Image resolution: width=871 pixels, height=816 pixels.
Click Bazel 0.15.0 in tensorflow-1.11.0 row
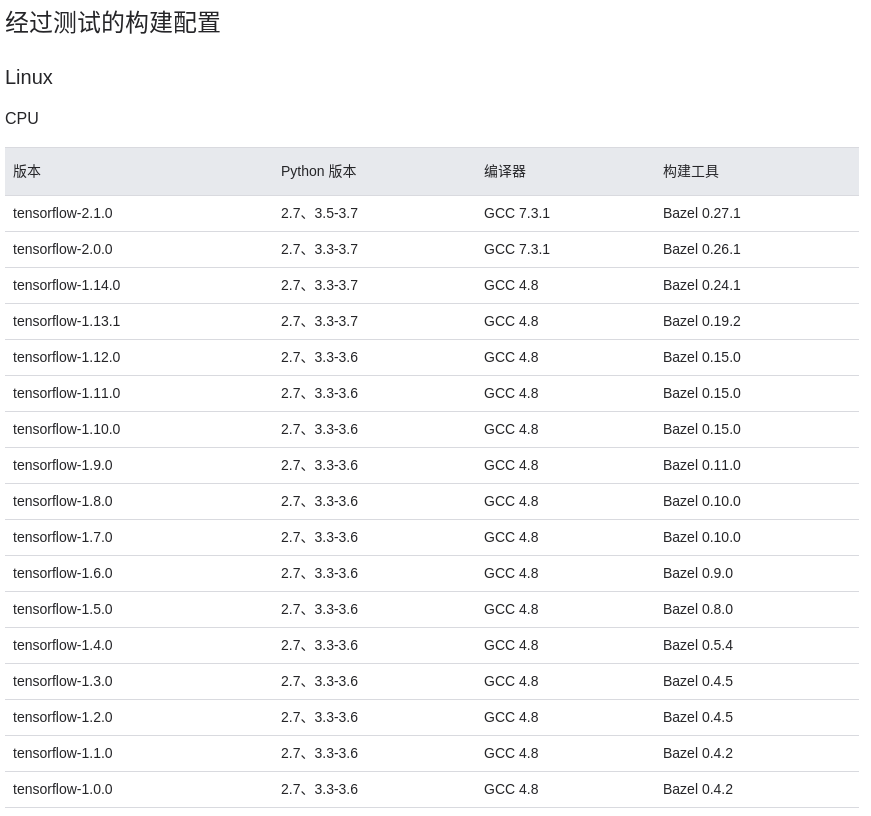(702, 393)
